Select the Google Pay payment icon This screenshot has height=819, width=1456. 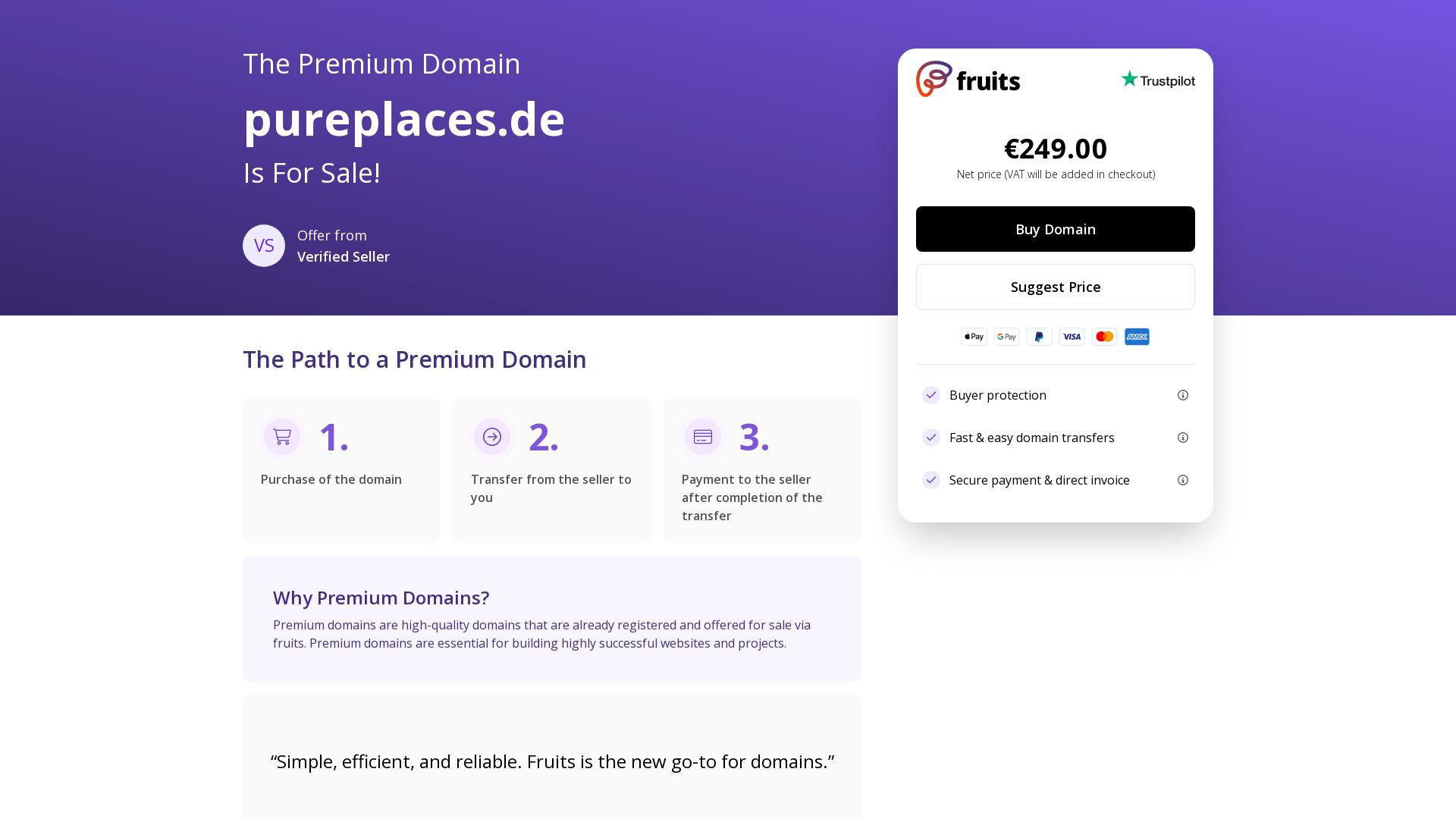click(1006, 337)
